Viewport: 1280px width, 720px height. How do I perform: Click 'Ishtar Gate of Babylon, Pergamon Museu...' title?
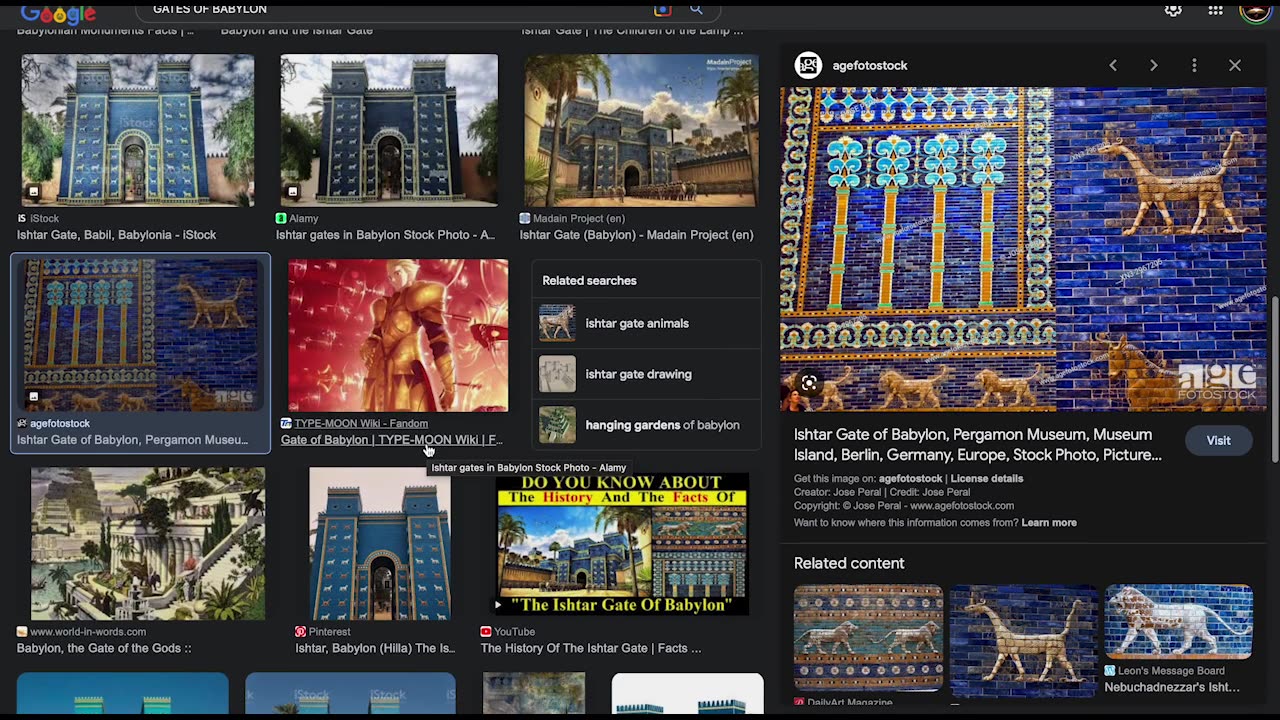tap(132, 440)
